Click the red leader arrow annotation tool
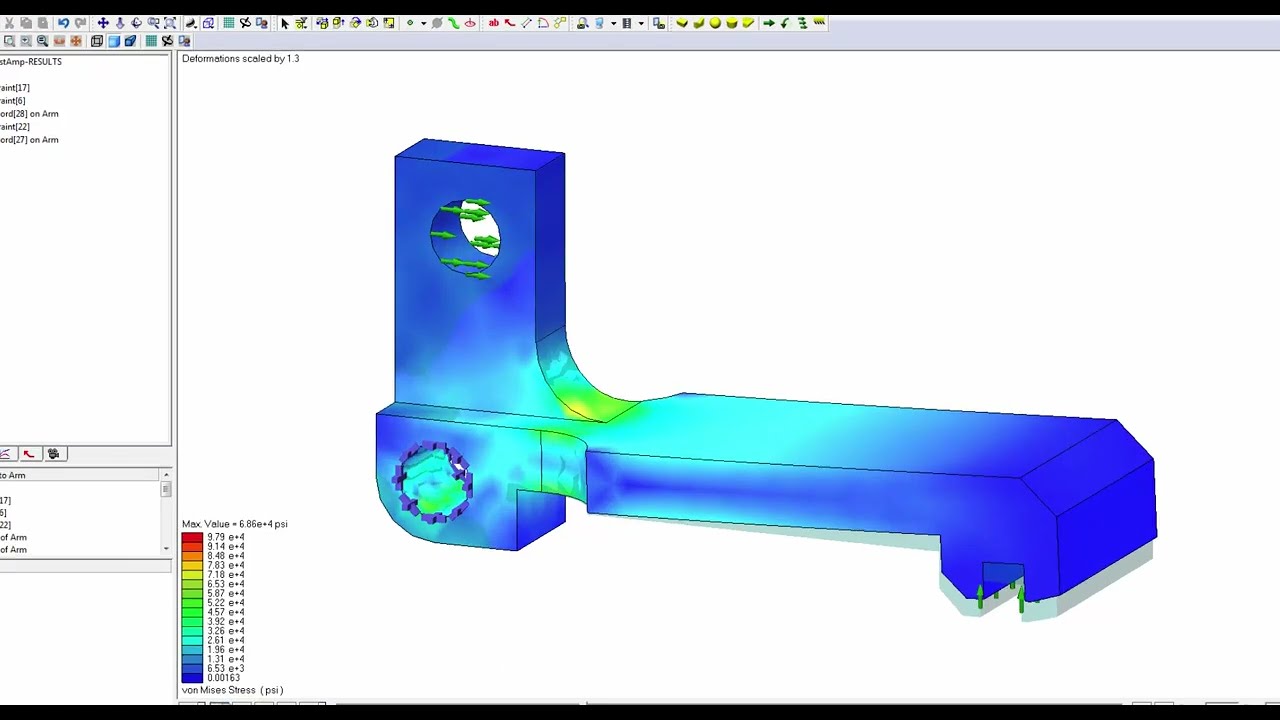The height and width of the screenshot is (720, 1280). [x=509, y=23]
